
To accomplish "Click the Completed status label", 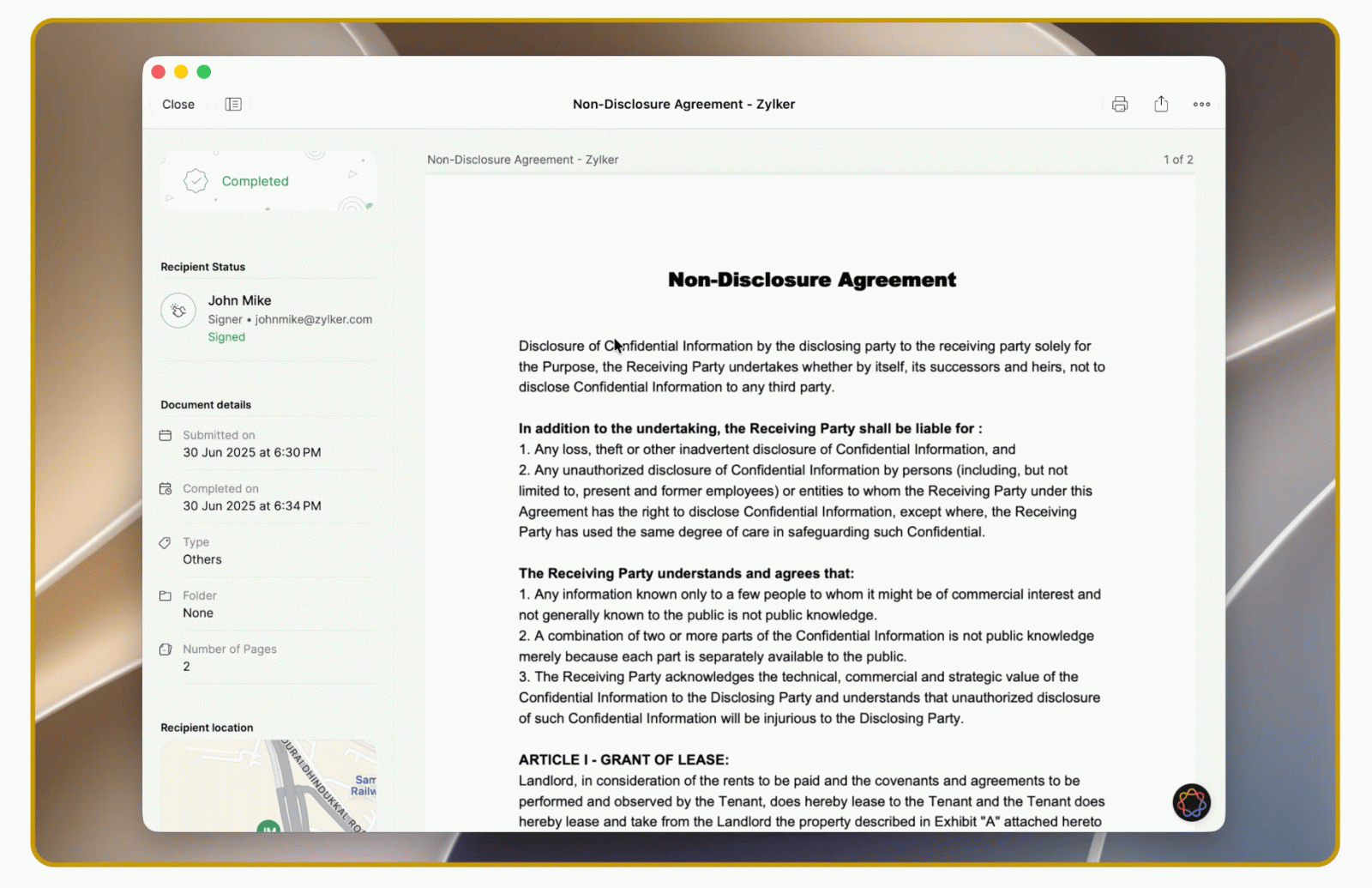I will pyautogui.click(x=255, y=181).
